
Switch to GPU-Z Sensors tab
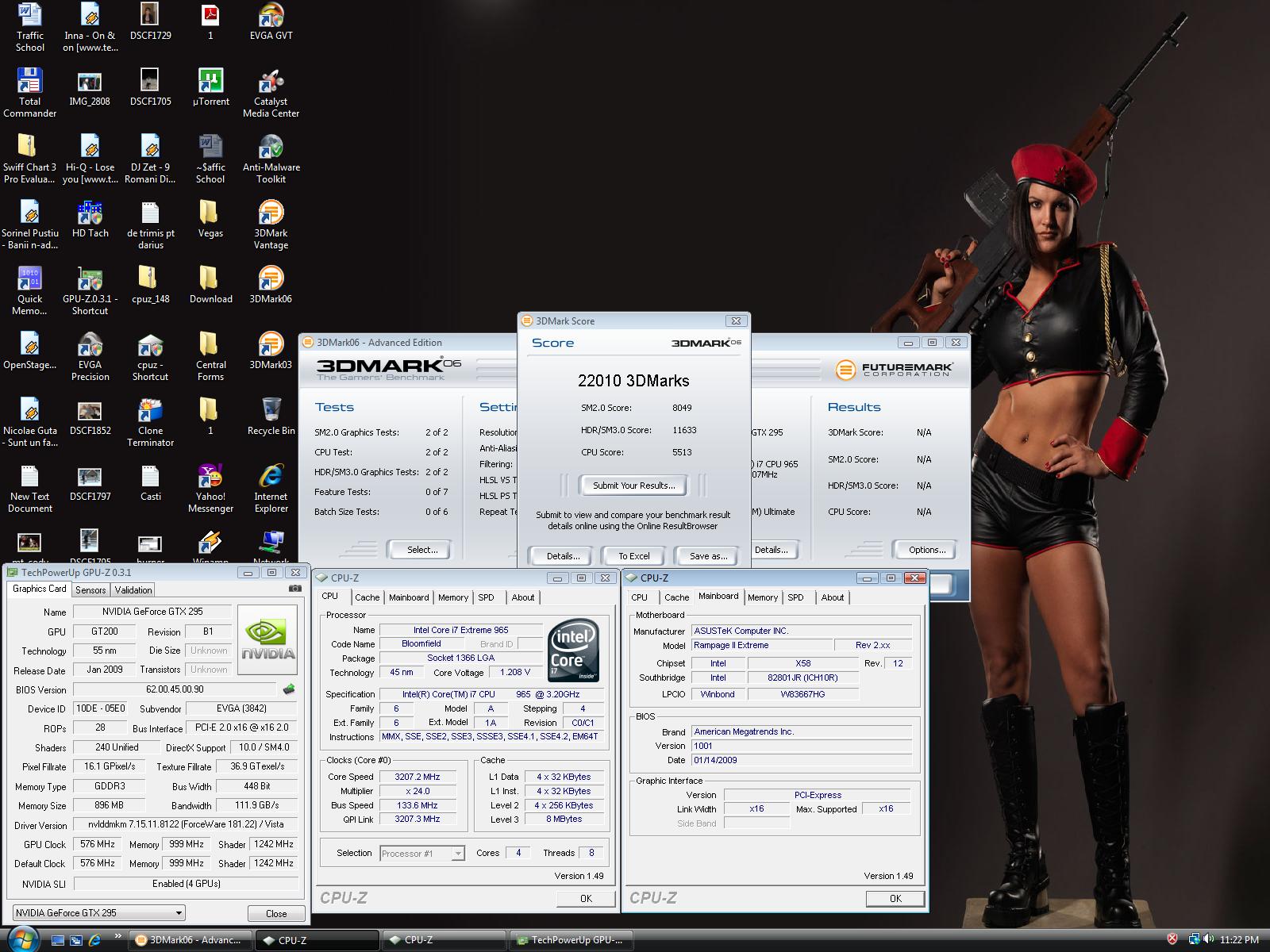click(90, 590)
